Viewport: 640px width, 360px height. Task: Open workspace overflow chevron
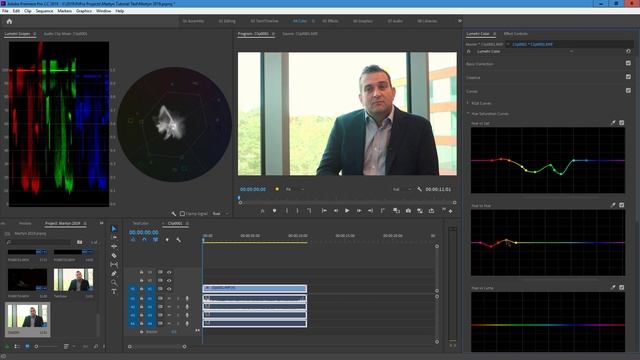[x=460, y=21]
